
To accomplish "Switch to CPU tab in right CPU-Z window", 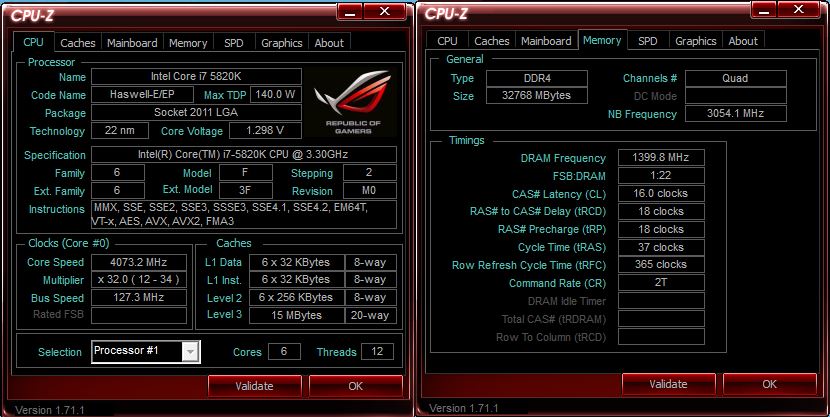I will click(447, 41).
